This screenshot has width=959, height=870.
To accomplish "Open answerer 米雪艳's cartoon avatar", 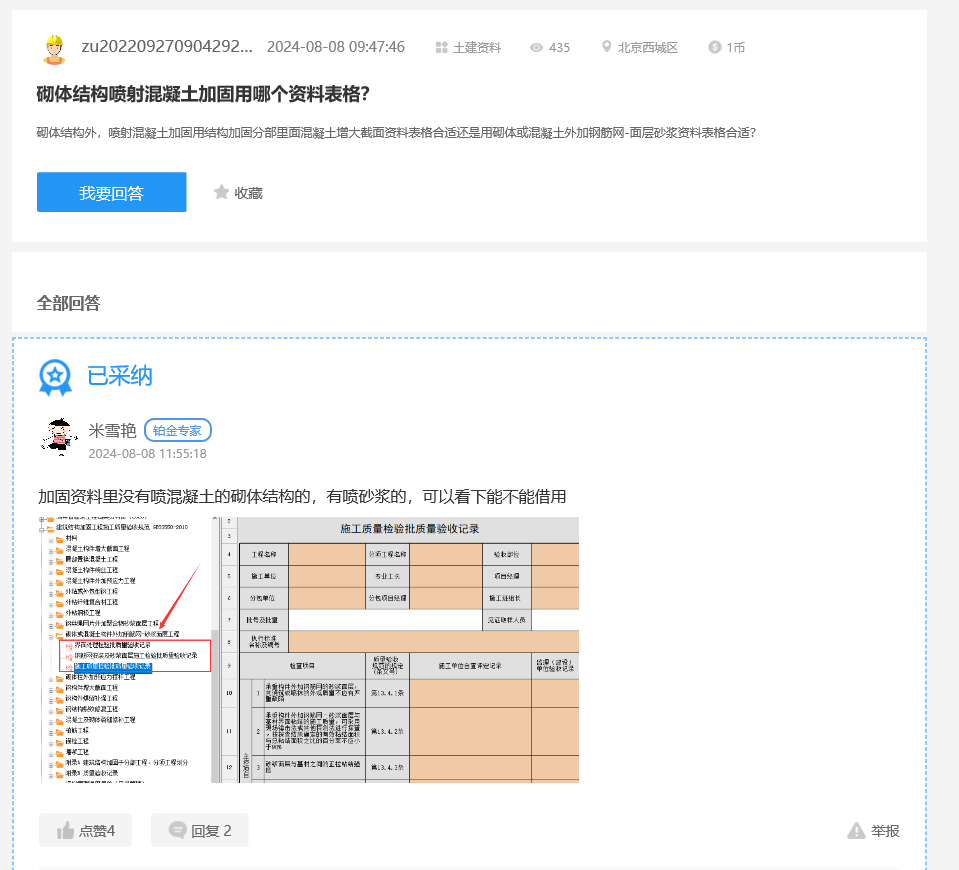I will 59,436.
